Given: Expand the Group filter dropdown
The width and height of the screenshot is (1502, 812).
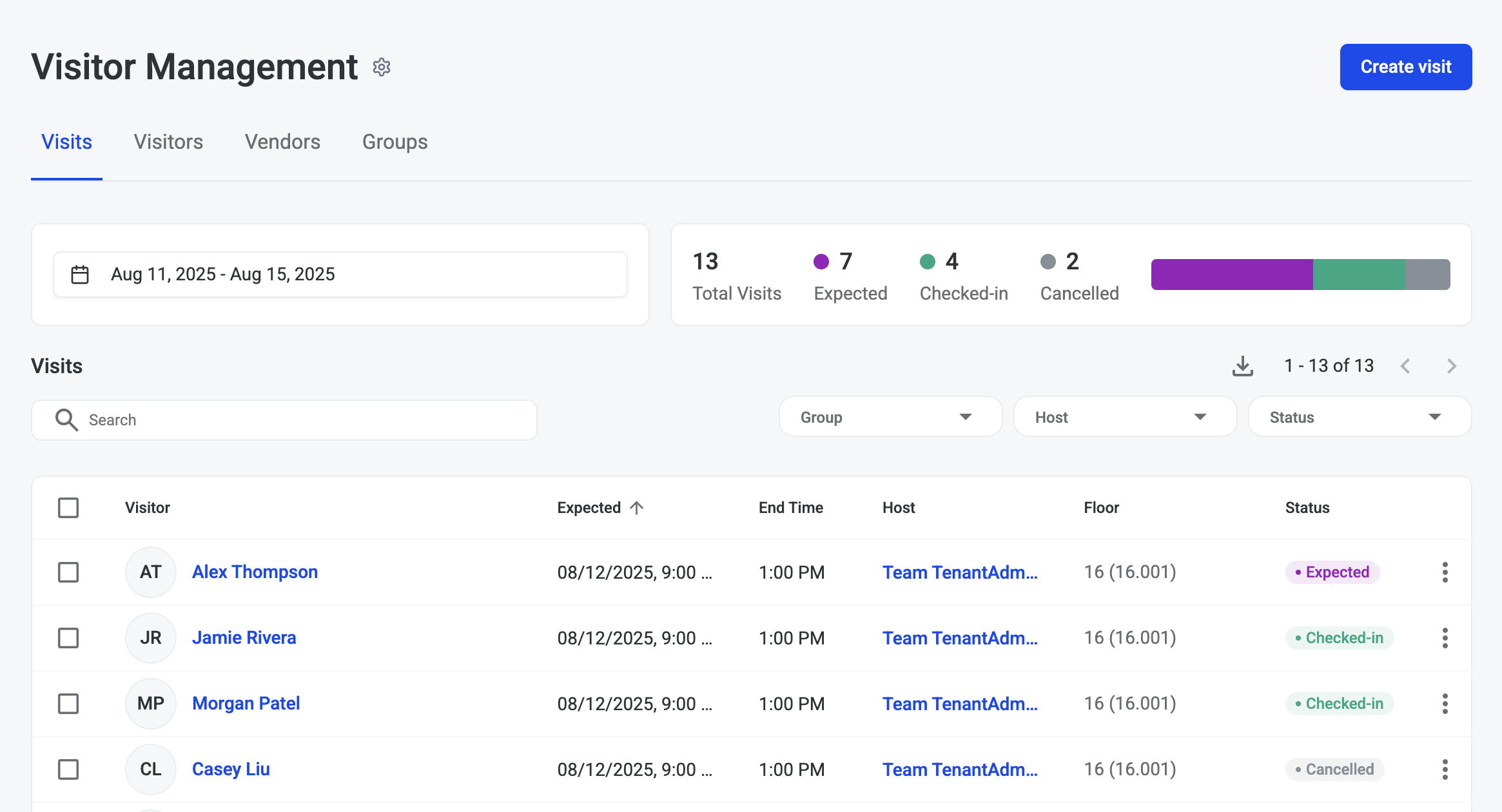Looking at the screenshot, I should [x=890, y=417].
